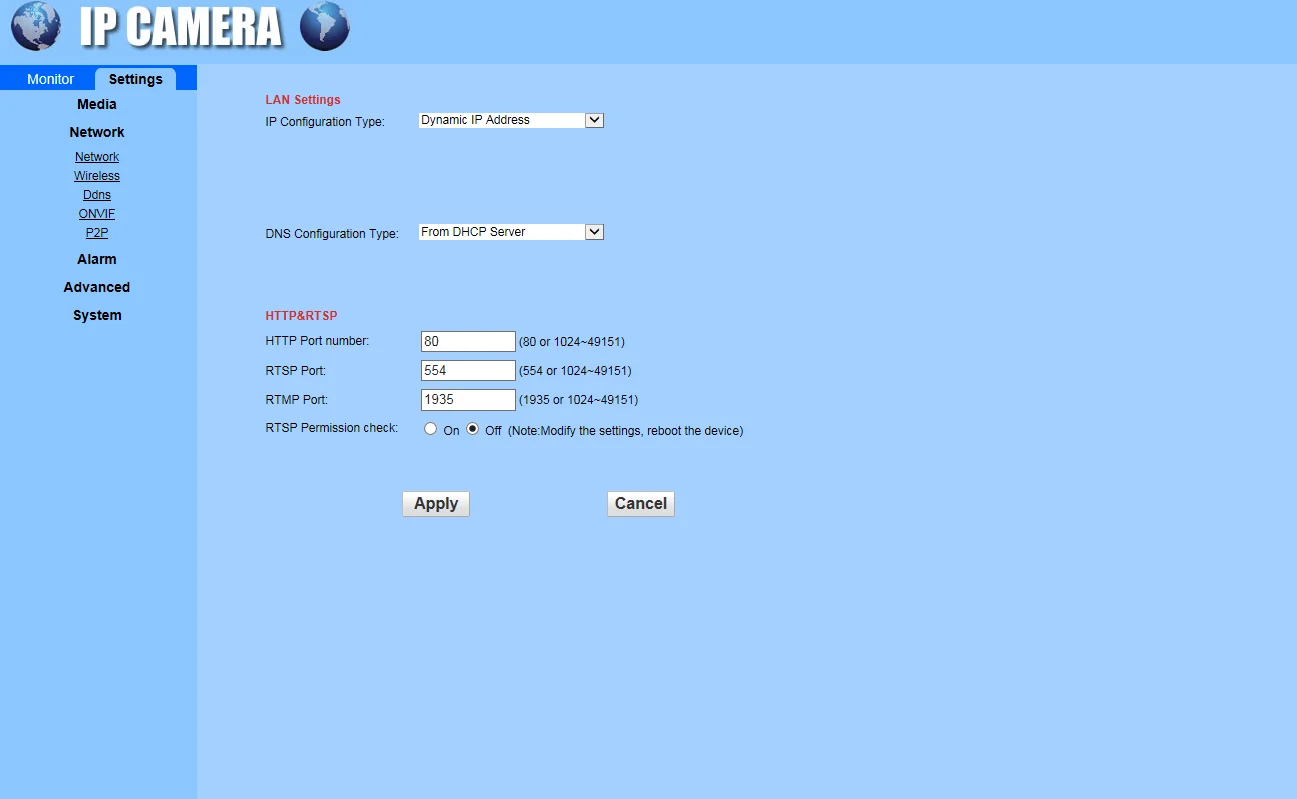Open the Advanced settings section
This screenshot has height=799, width=1297.
coord(97,287)
